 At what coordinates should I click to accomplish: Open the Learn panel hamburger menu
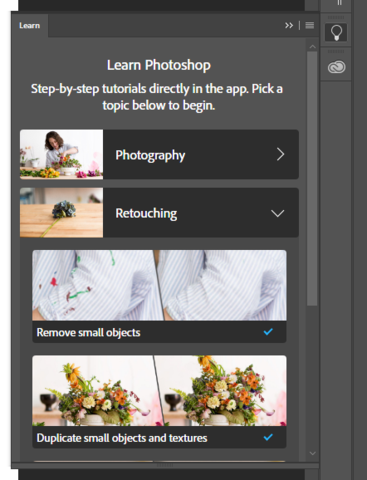(310, 25)
